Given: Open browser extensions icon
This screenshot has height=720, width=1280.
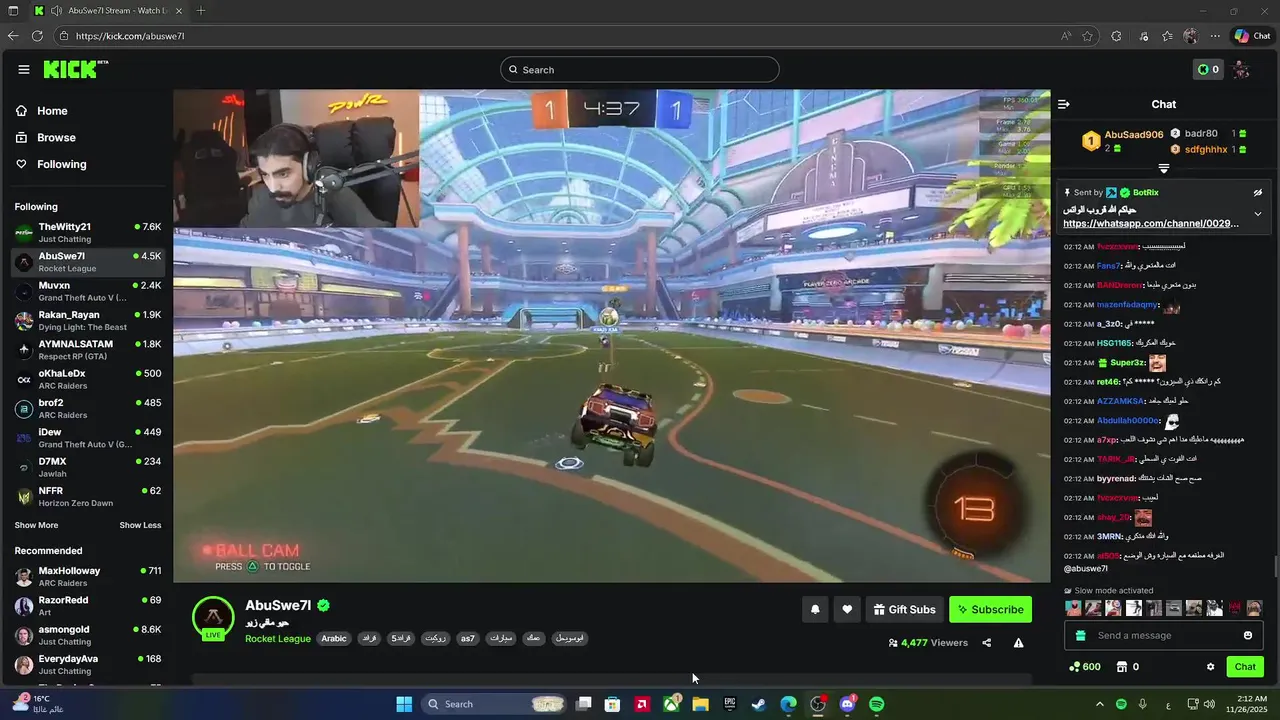Looking at the screenshot, I should pyautogui.click(x=1116, y=36).
